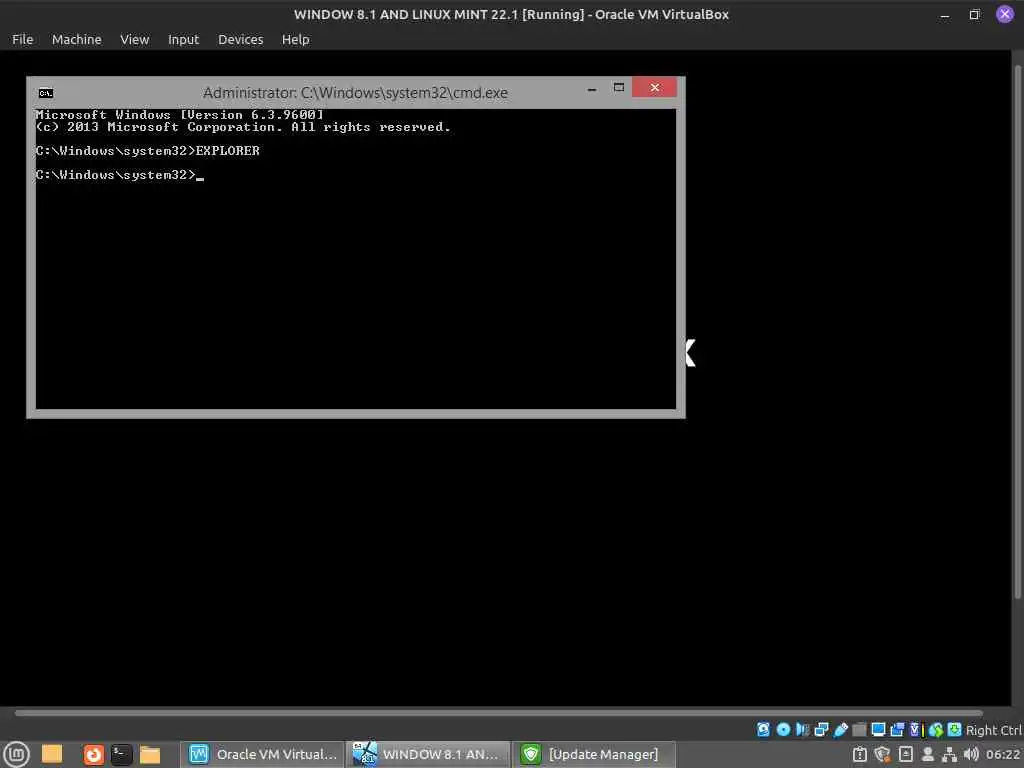This screenshot has width=1024, height=768.
Task: Click the mouse integration indicator icon
Action: click(x=936, y=729)
